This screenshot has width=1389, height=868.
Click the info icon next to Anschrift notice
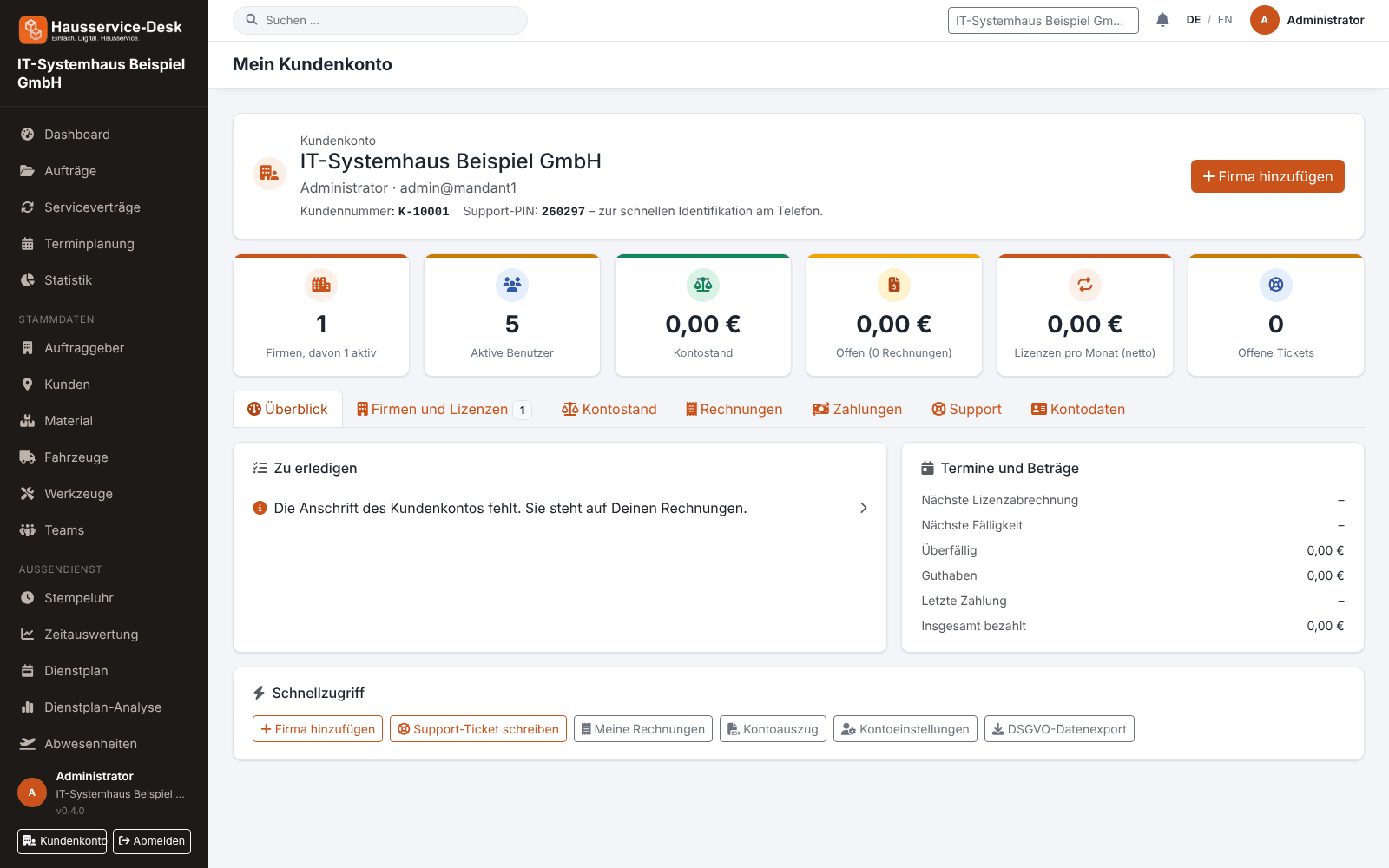point(260,508)
